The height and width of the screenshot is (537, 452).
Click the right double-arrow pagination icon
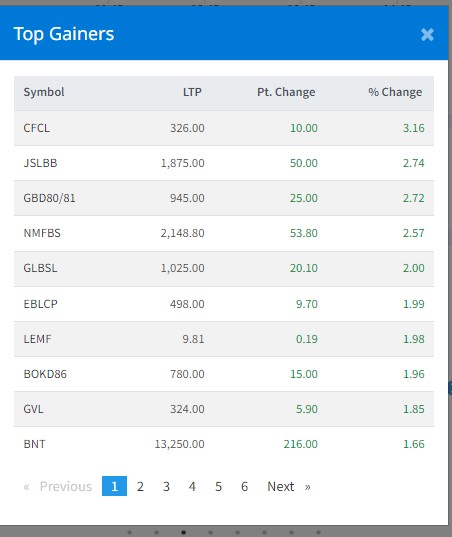point(307,487)
